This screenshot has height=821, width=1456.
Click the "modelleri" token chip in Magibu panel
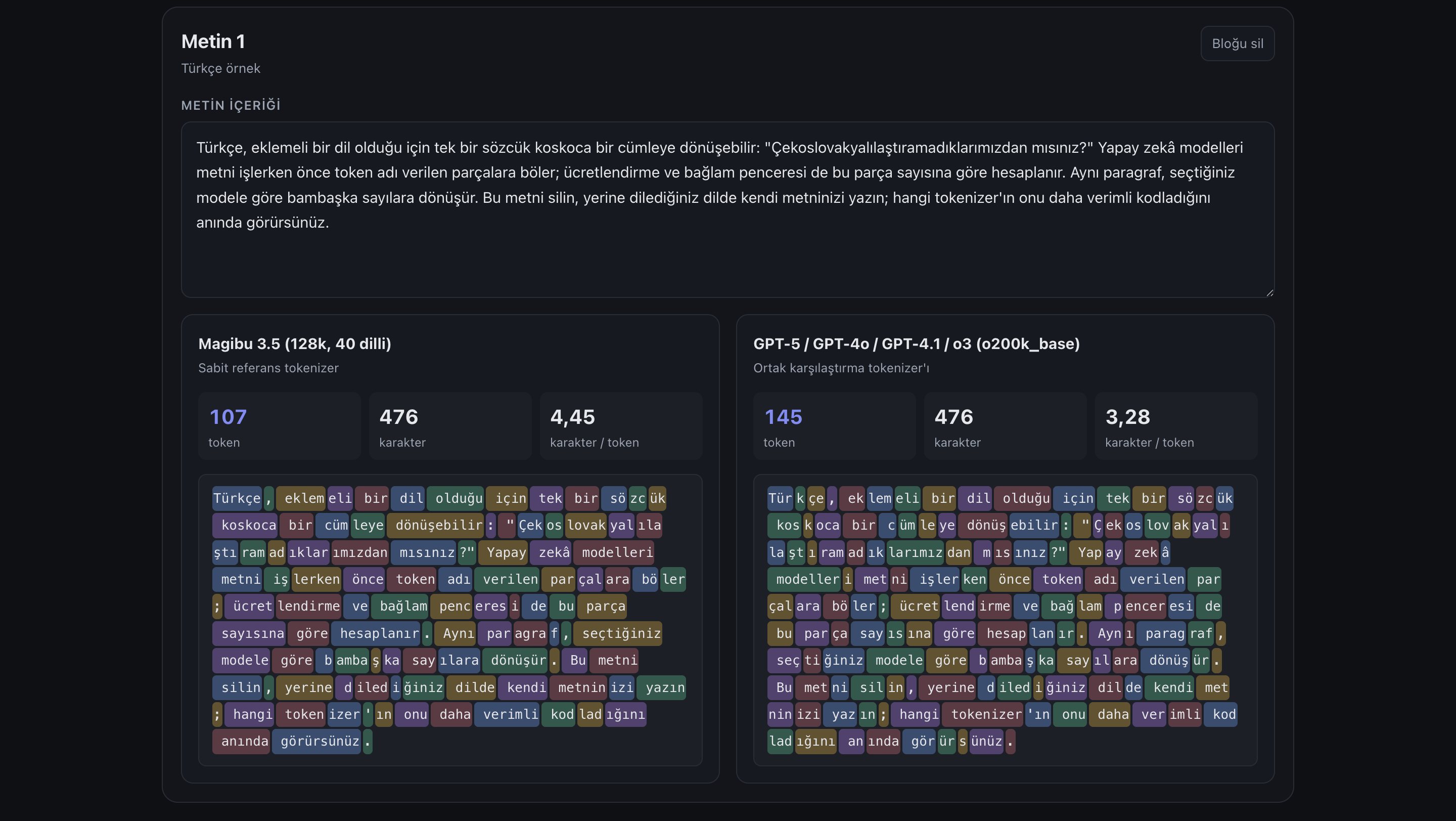613,552
